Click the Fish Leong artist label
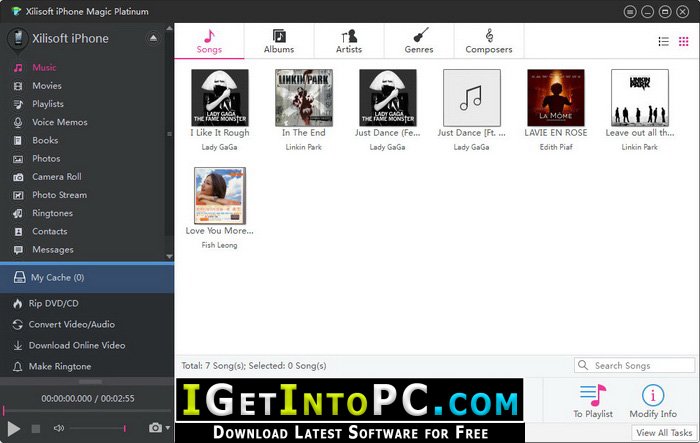Image resolution: width=700 pixels, height=443 pixels. point(219,245)
